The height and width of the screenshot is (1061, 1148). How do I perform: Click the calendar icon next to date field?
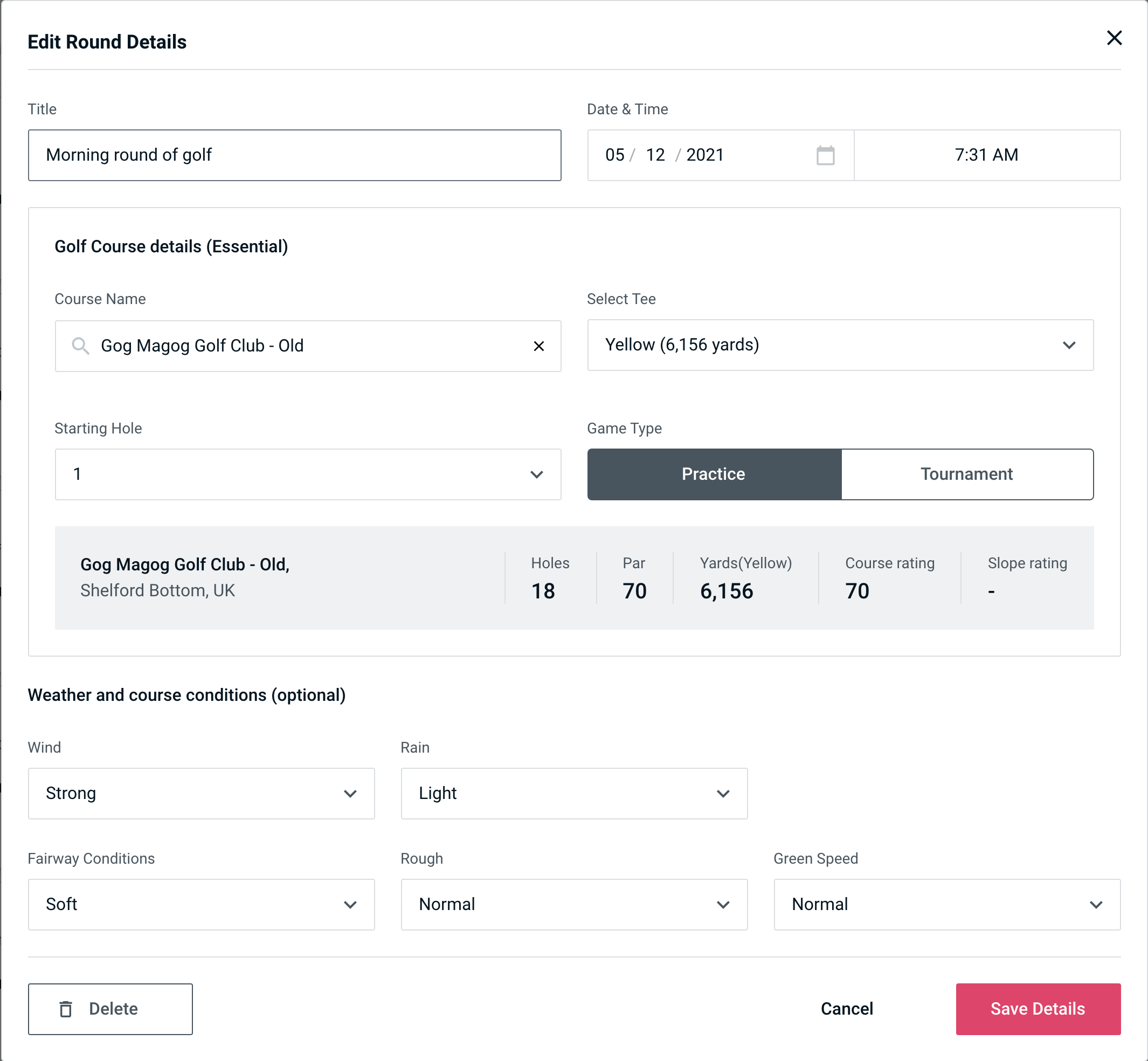826,156
